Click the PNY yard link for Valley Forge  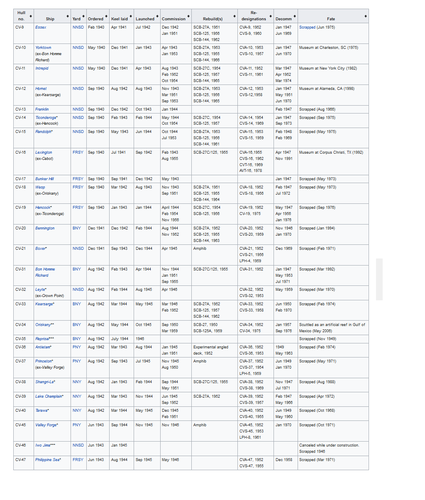tap(77, 425)
